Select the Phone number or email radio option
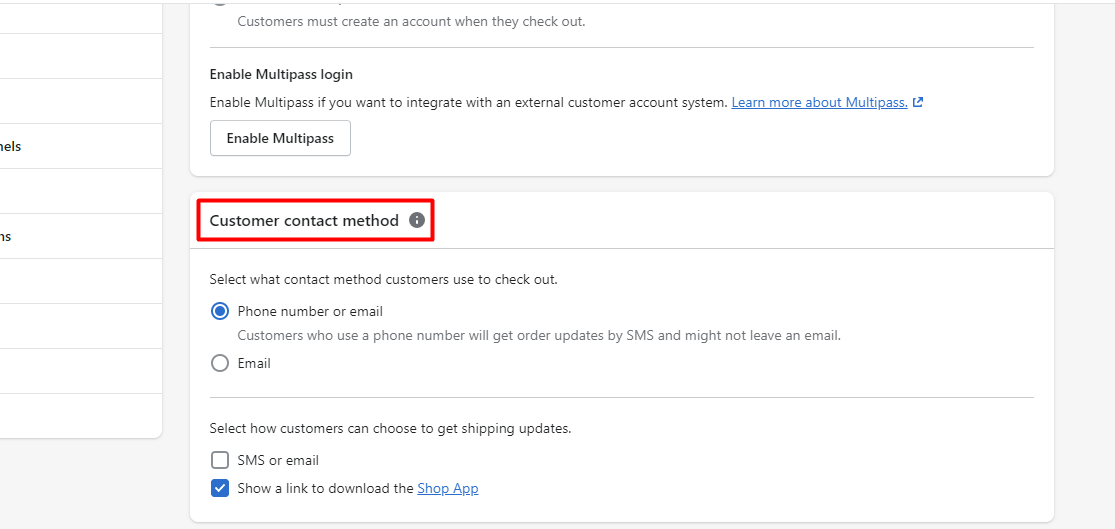1115x529 pixels. pyautogui.click(x=220, y=311)
